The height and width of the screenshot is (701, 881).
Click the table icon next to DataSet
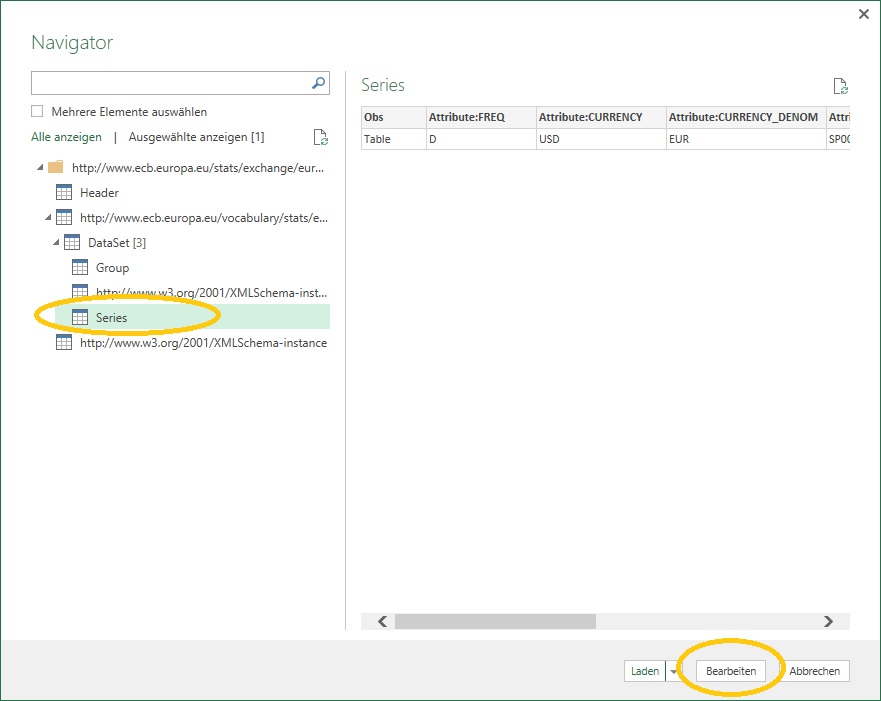[71, 242]
